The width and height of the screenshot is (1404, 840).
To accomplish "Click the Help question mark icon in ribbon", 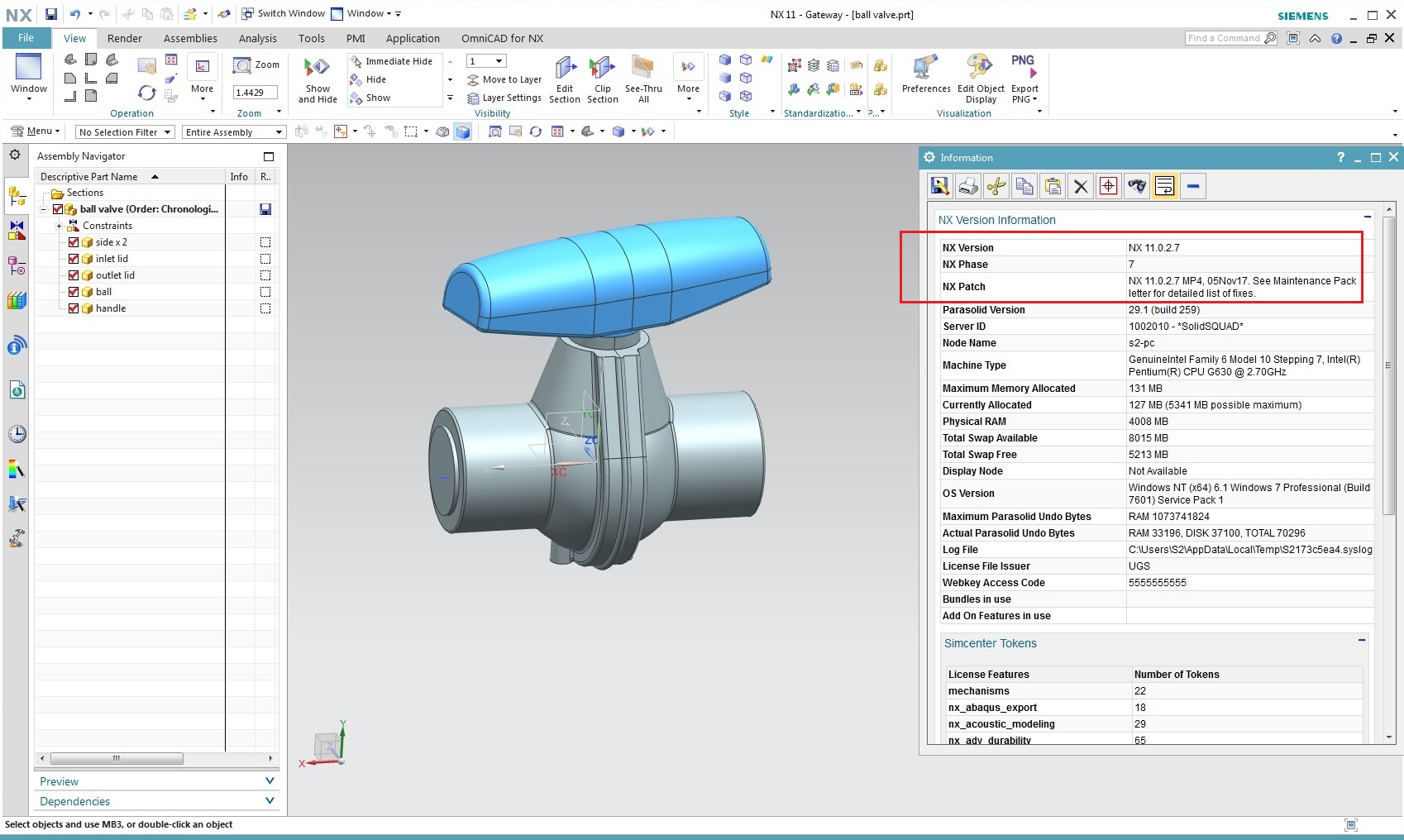I will coord(1336,38).
